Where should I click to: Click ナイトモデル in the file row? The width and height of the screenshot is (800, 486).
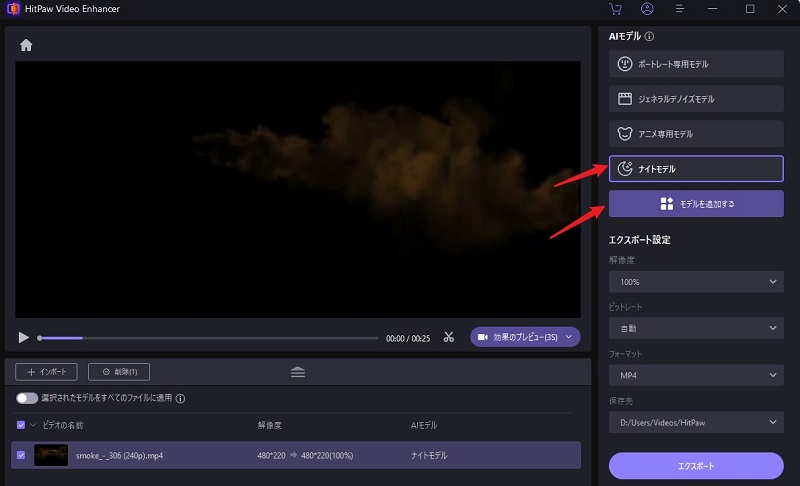pos(429,455)
